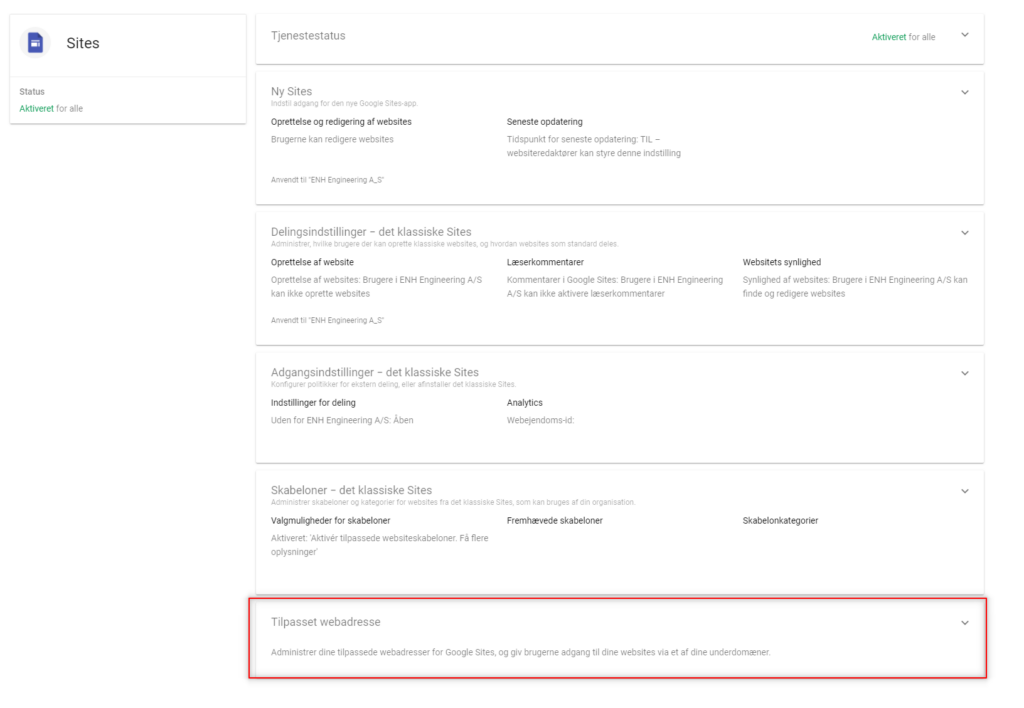Expand Skabeloner – det klassiske Sites chevron

965,491
